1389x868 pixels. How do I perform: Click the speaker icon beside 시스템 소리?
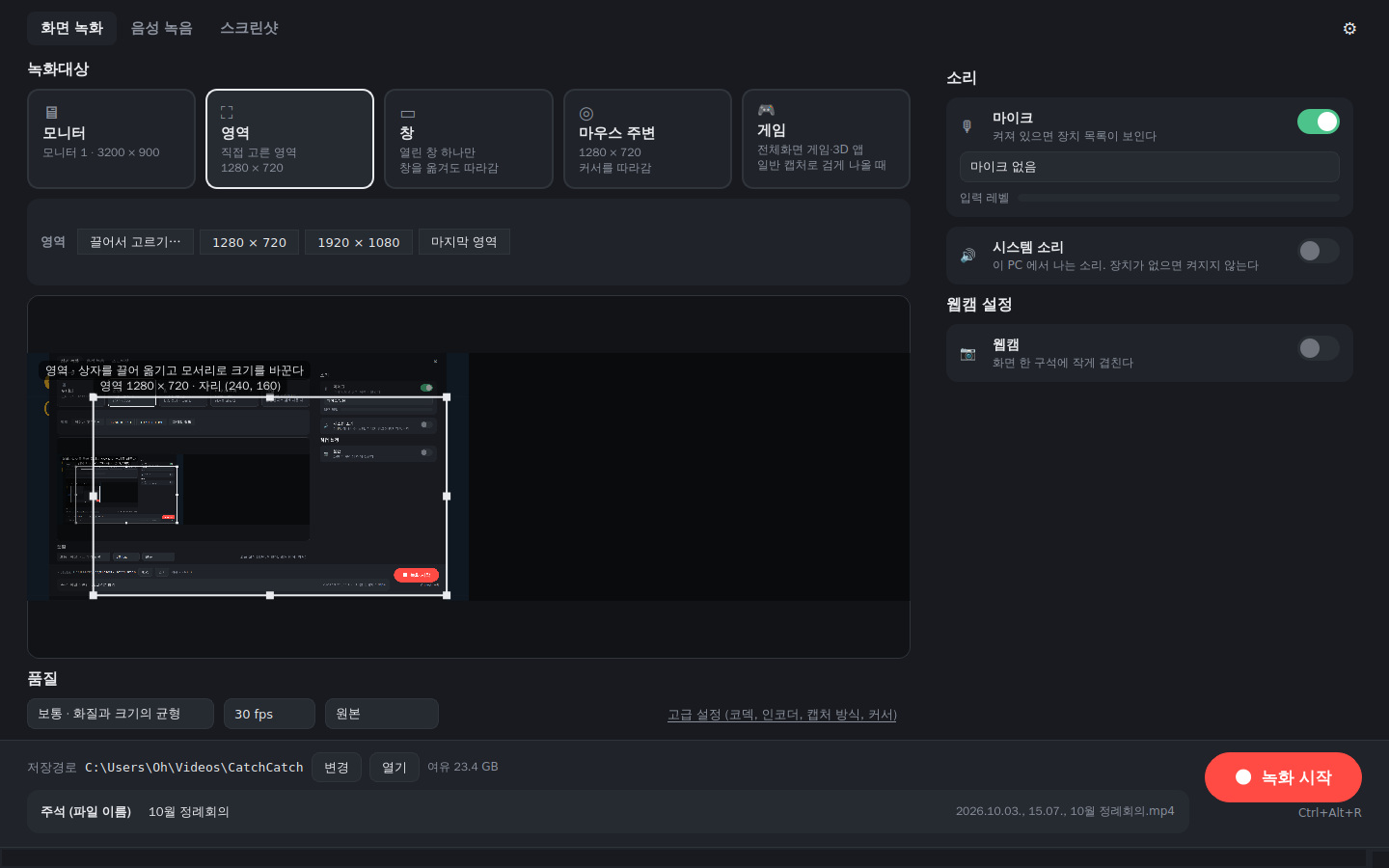[x=967, y=256]
